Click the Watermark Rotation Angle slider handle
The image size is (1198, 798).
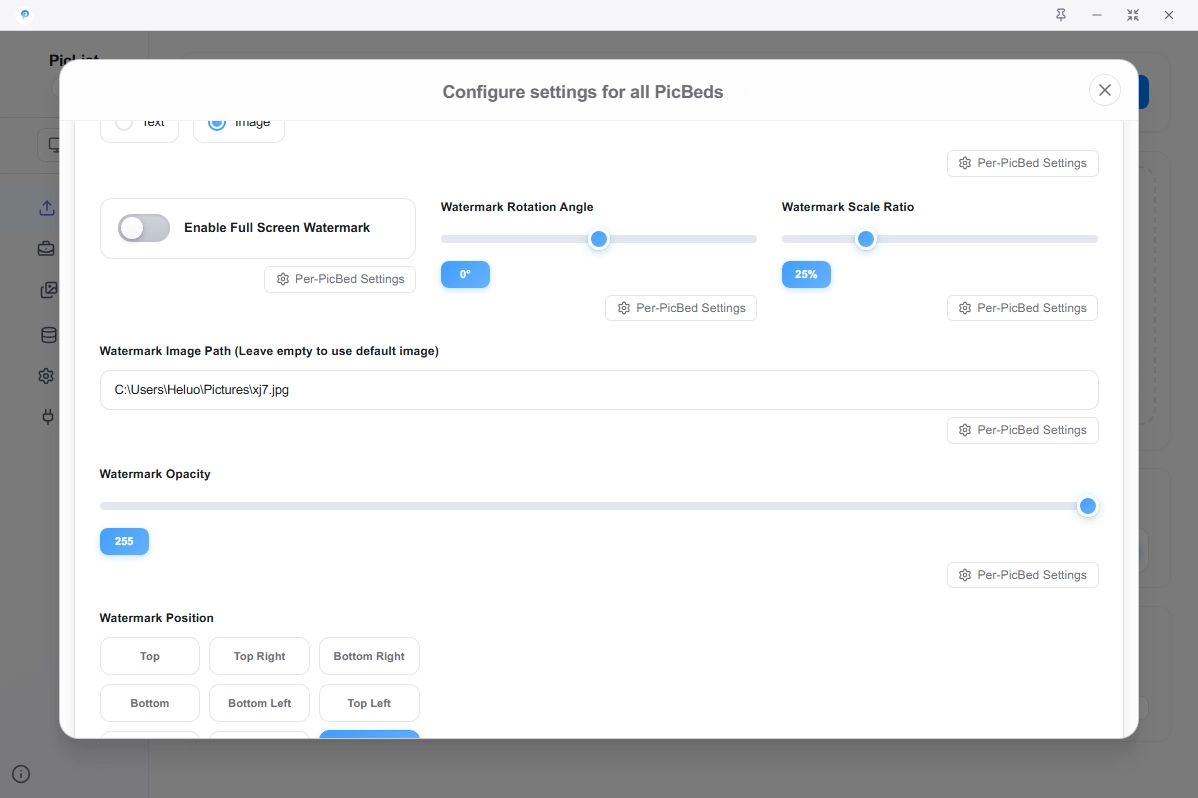click(598, 239)
